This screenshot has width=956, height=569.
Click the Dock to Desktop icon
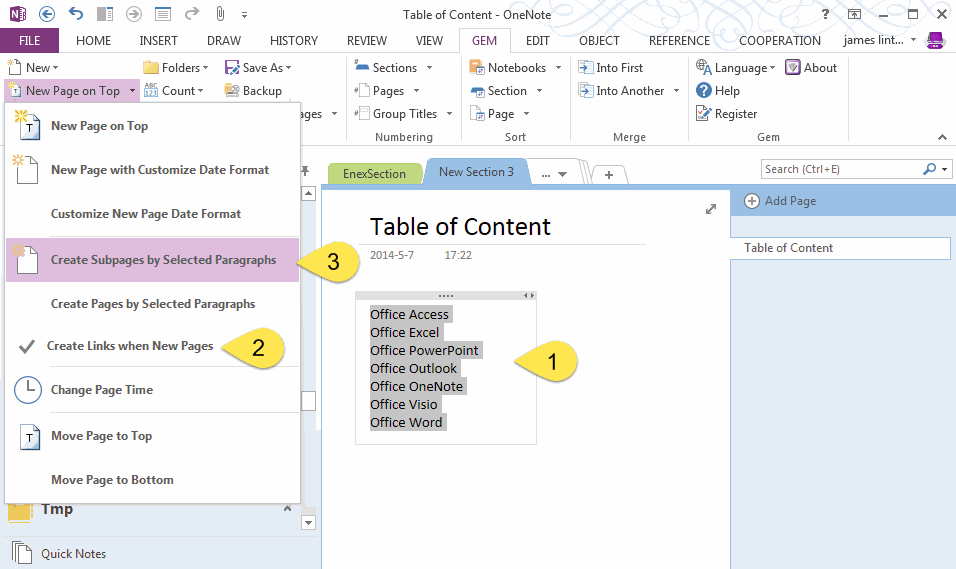[x=105, y=13]
